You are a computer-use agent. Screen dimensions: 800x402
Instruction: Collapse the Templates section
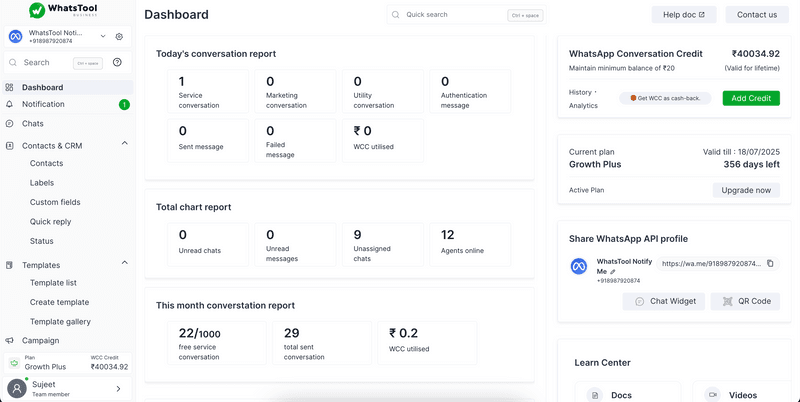tap(124, 264)
